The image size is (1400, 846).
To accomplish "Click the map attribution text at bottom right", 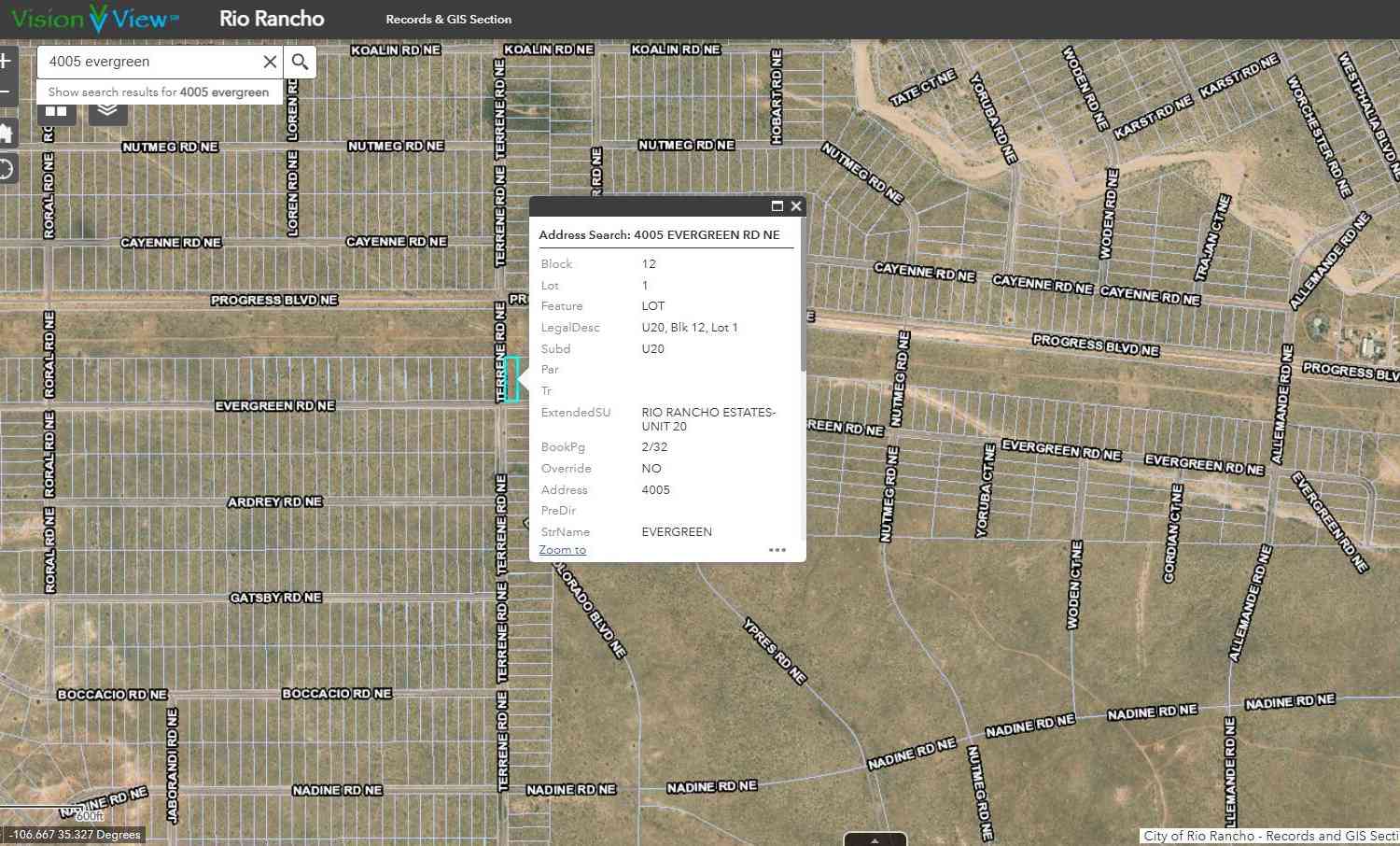I will point(1271,836).
